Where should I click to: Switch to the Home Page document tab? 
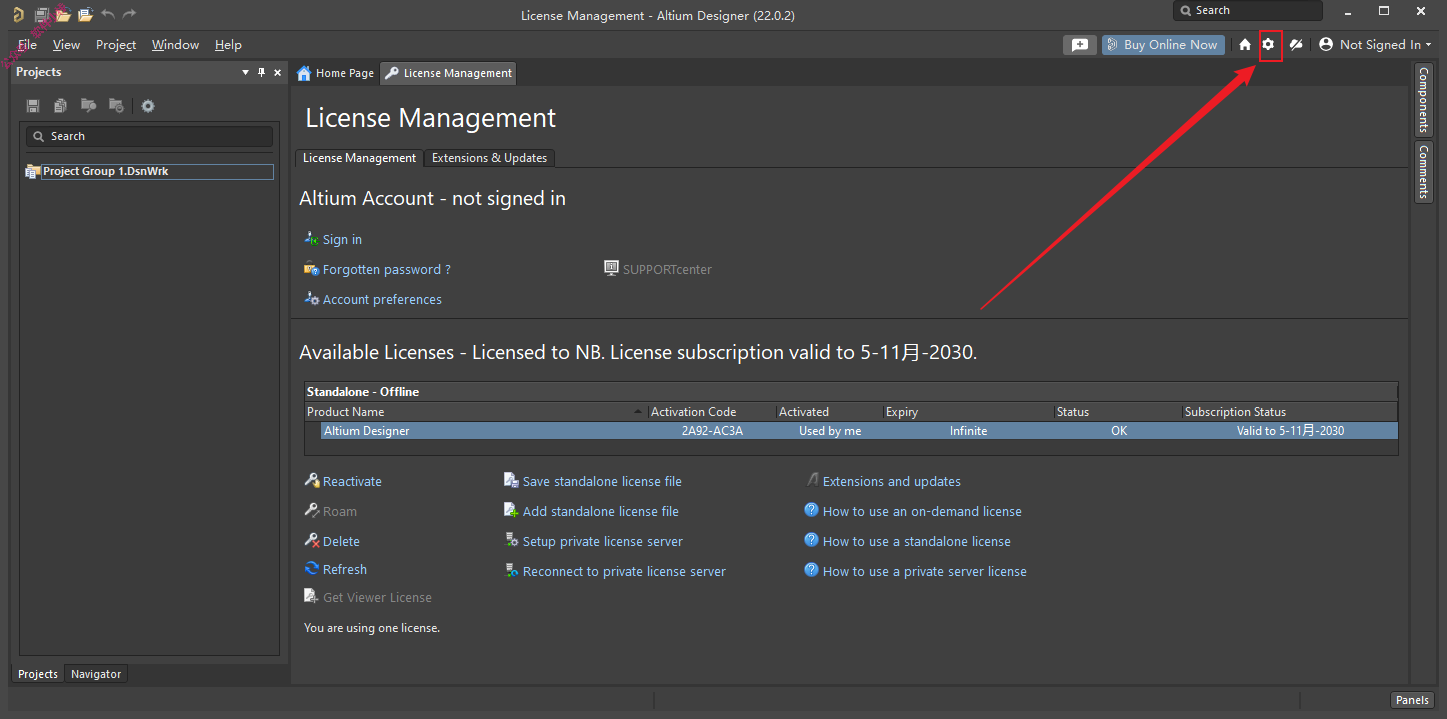point(336,73)
